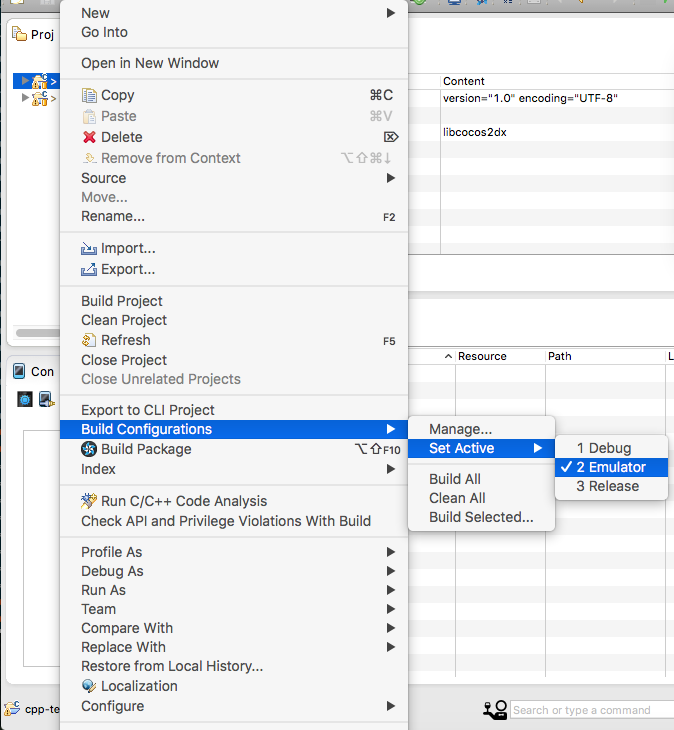Click the Copy icon in context menu
The image size is (674, 730).
[89, 96]
